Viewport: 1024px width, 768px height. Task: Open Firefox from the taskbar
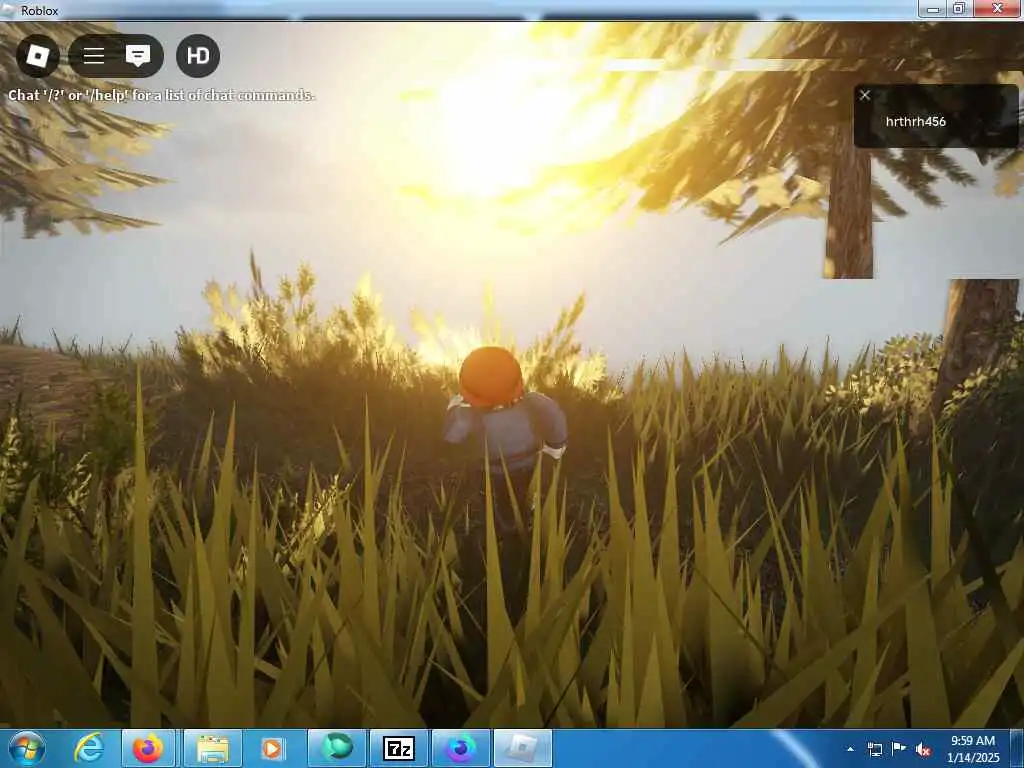148,748
